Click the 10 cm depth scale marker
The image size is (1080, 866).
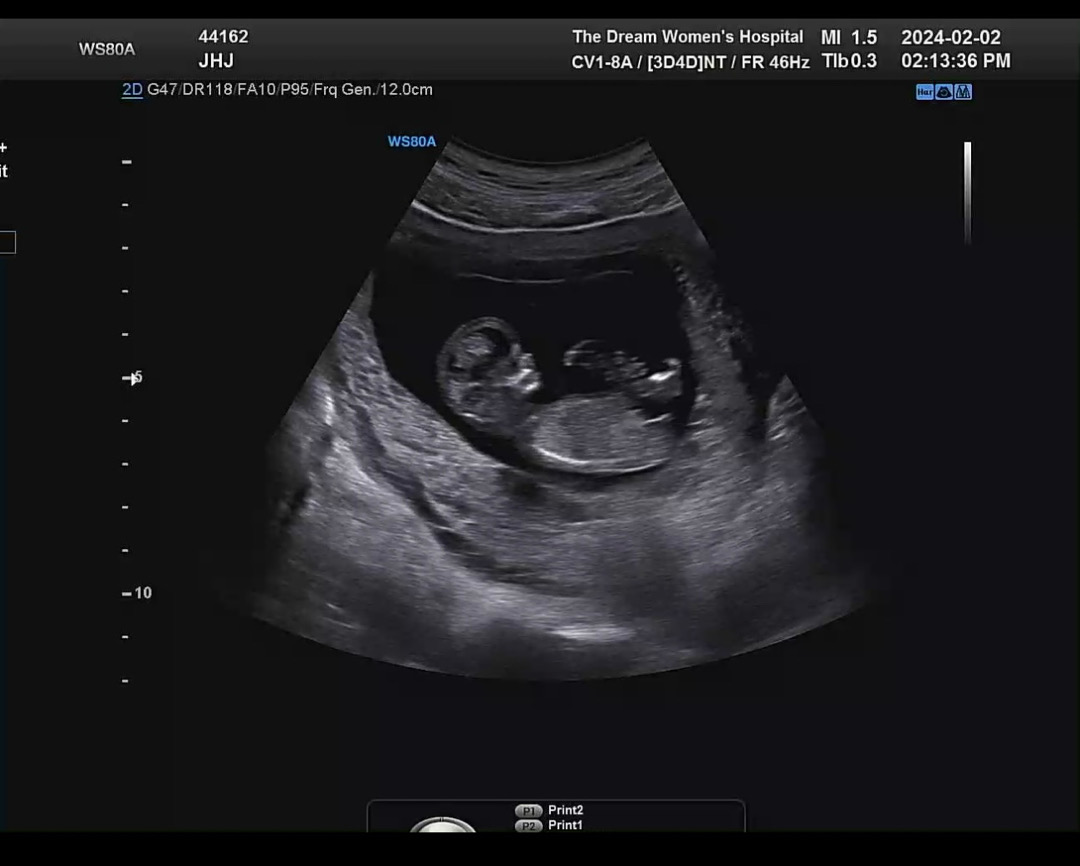click(138, 593)
